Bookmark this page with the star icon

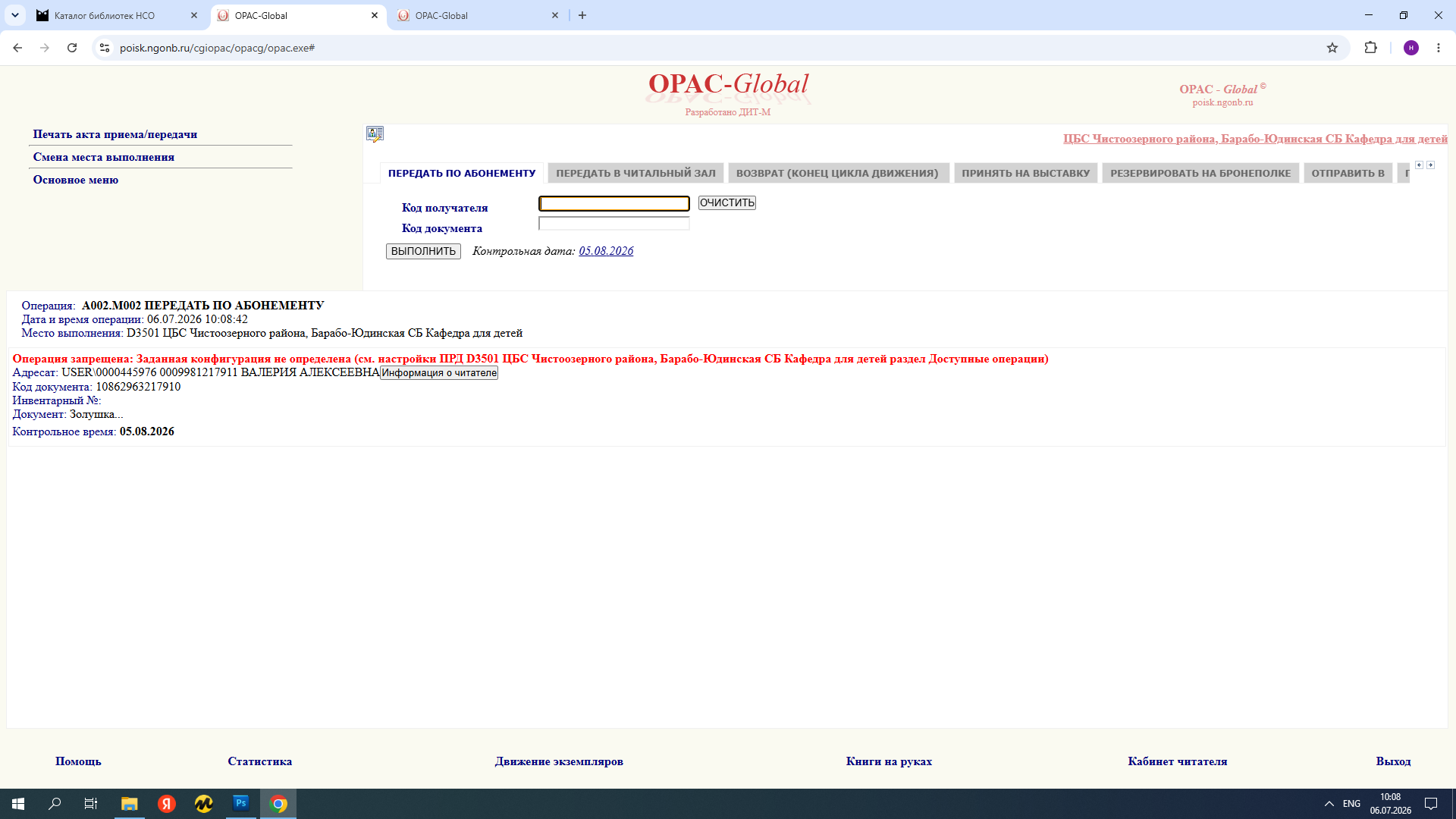click(x=1332, y=48)
